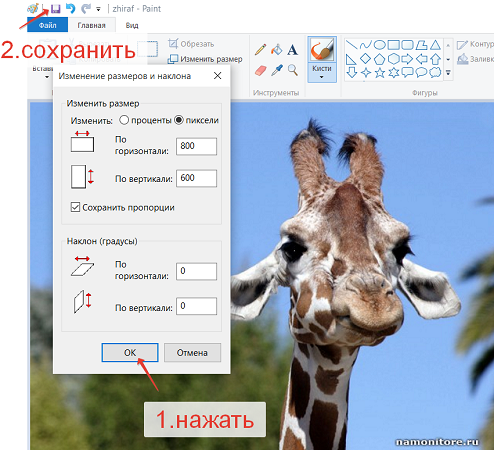
Task: Choose the Down arrow shape
Action: pos(352,72)
